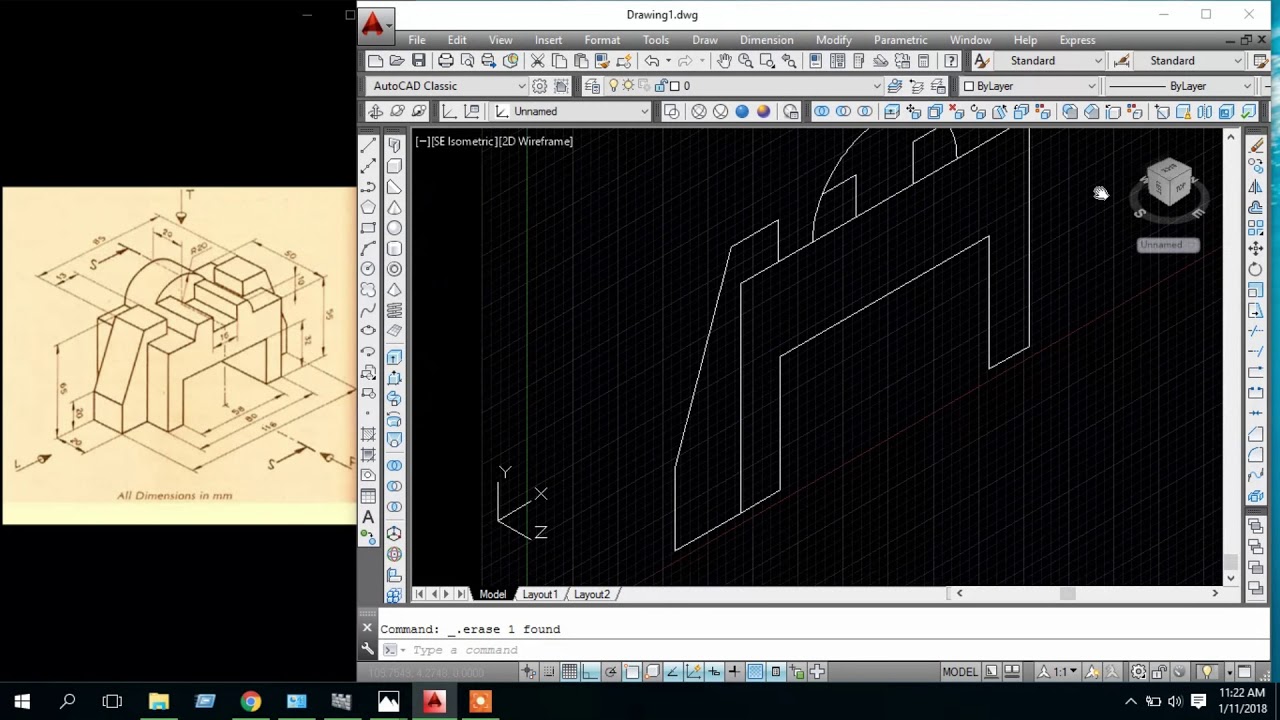1280x720 pixels.
Task: Click the workspace settings gear icon
Action: [x=540, y=86]
